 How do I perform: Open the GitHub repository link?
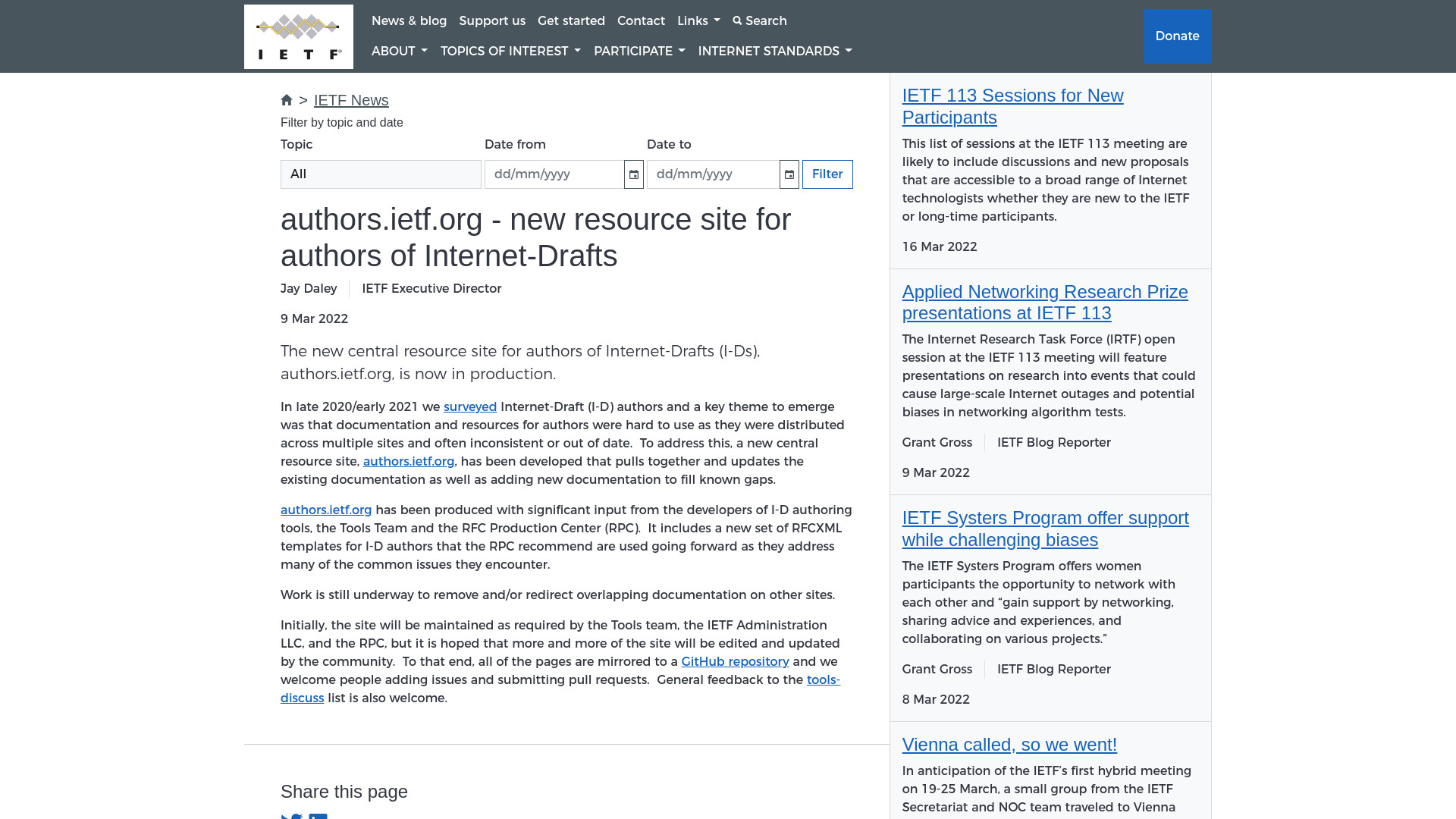pos(735,662)
